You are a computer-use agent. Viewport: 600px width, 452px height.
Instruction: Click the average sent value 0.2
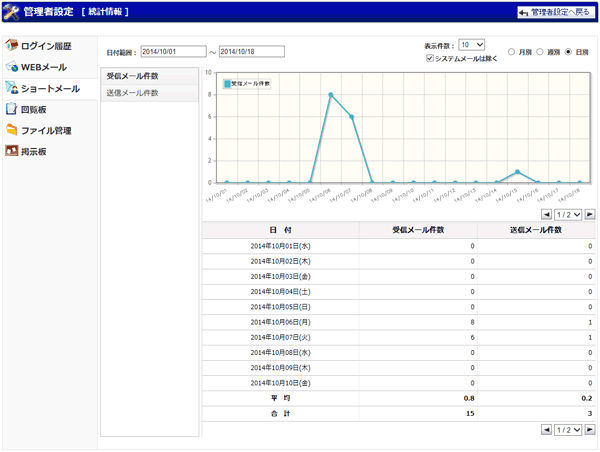[587, 398]
